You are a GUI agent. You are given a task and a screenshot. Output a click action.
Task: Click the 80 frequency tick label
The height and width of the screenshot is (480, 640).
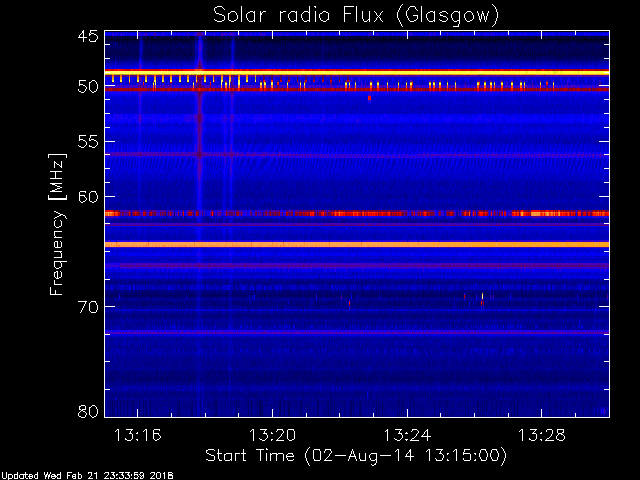coord(88,411)
